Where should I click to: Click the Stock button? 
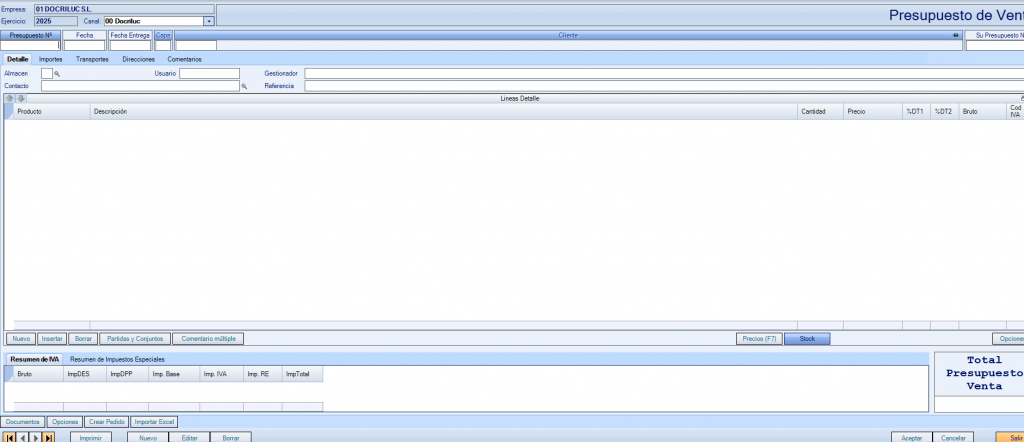coord(808,339)
